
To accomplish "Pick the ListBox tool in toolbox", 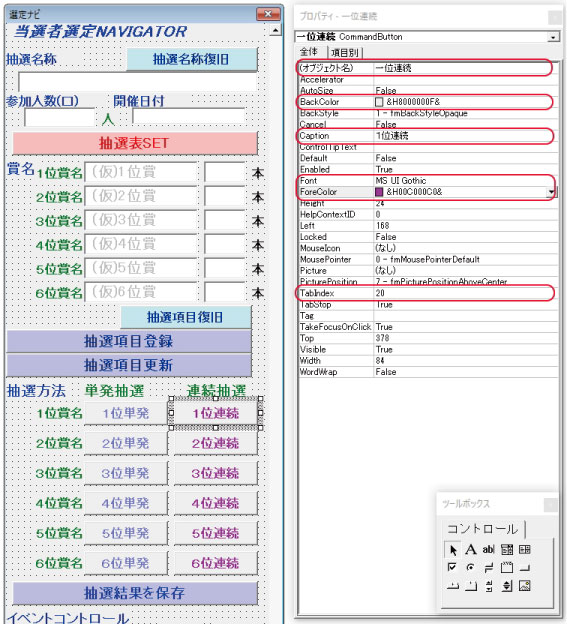I will click(525, 550).
